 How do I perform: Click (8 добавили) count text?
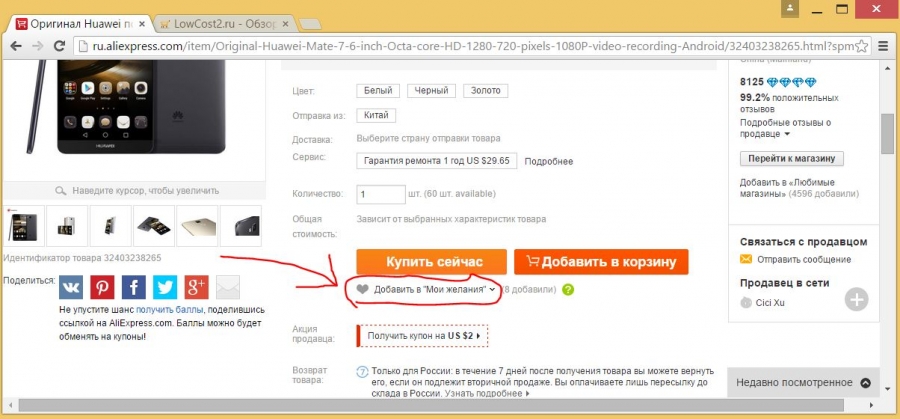pos(529,290)
